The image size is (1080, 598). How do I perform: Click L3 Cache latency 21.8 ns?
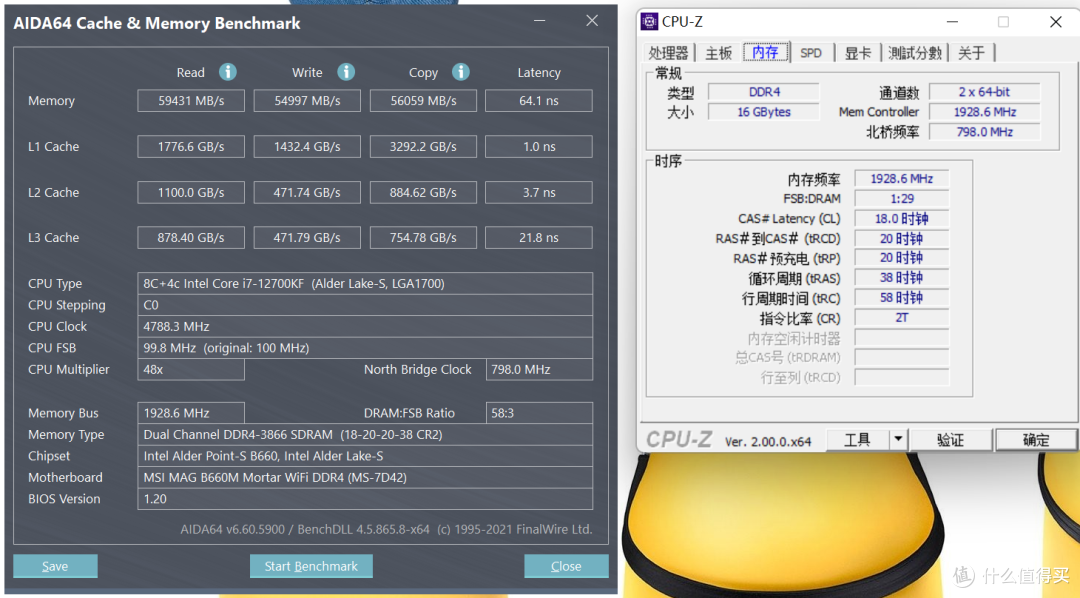click(x=539, y=238)
